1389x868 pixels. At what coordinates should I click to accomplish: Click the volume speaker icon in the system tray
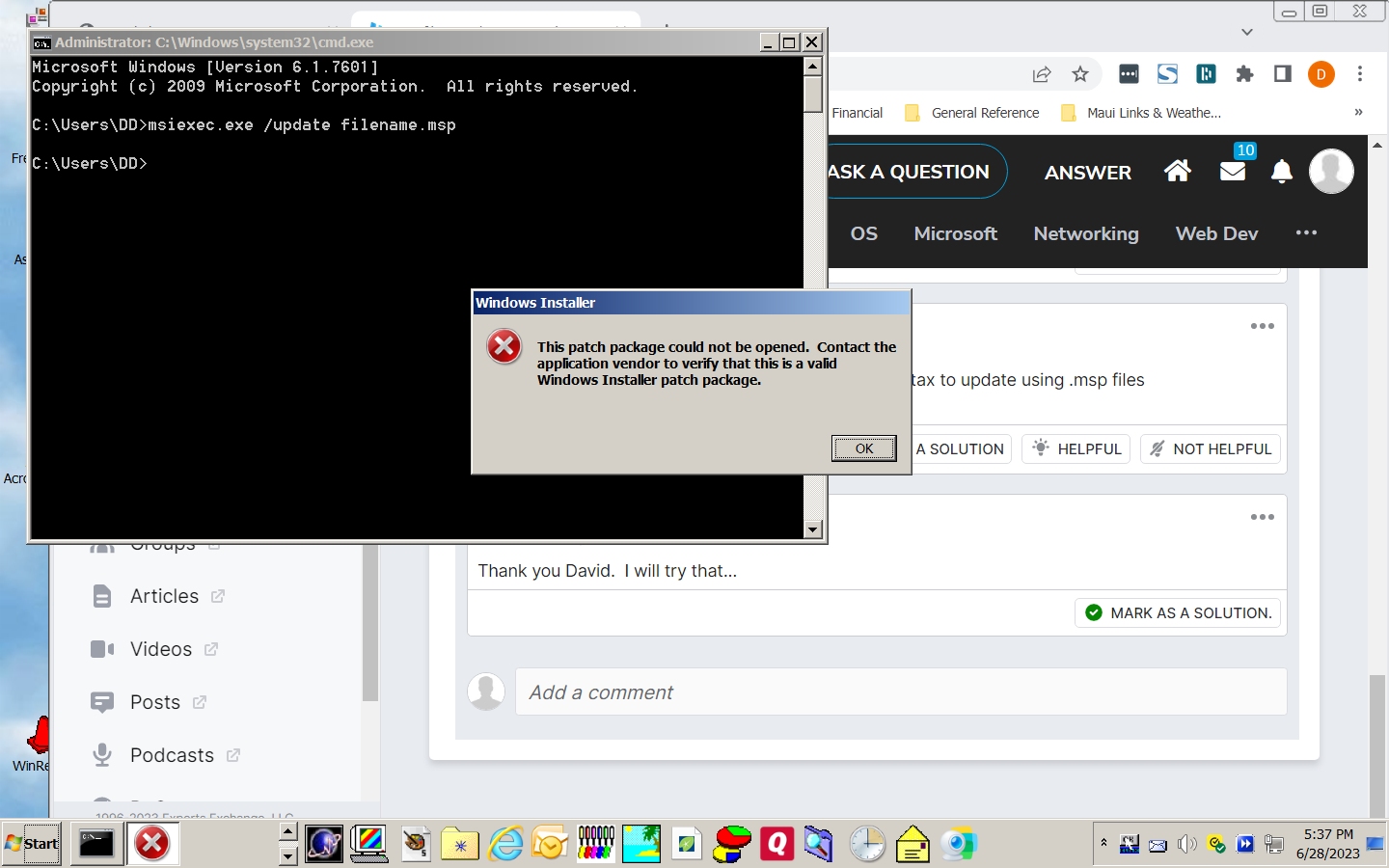pyautogui.click(x=1186, y=845)
